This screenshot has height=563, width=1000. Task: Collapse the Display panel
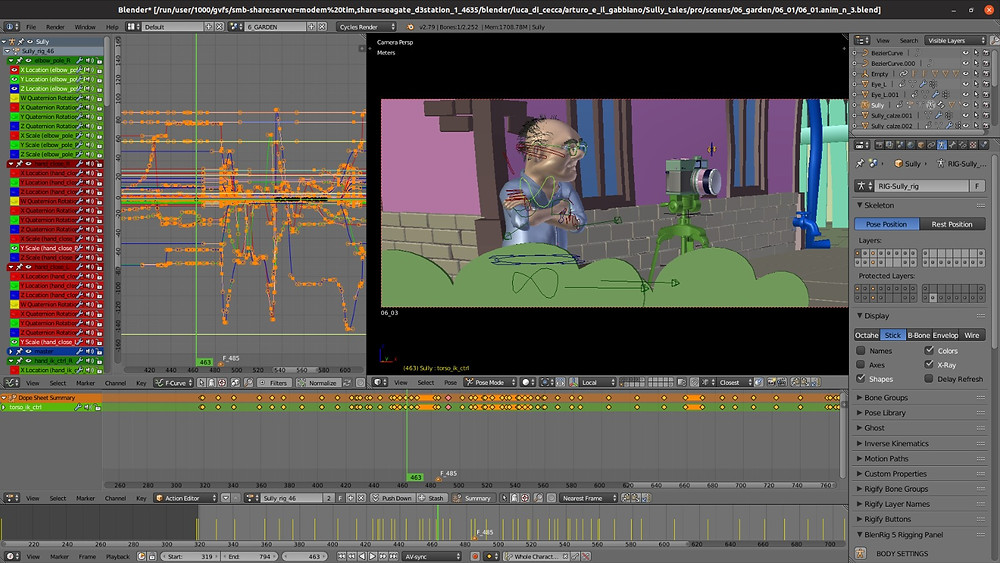pyautogui.click(x=860, y=316)
